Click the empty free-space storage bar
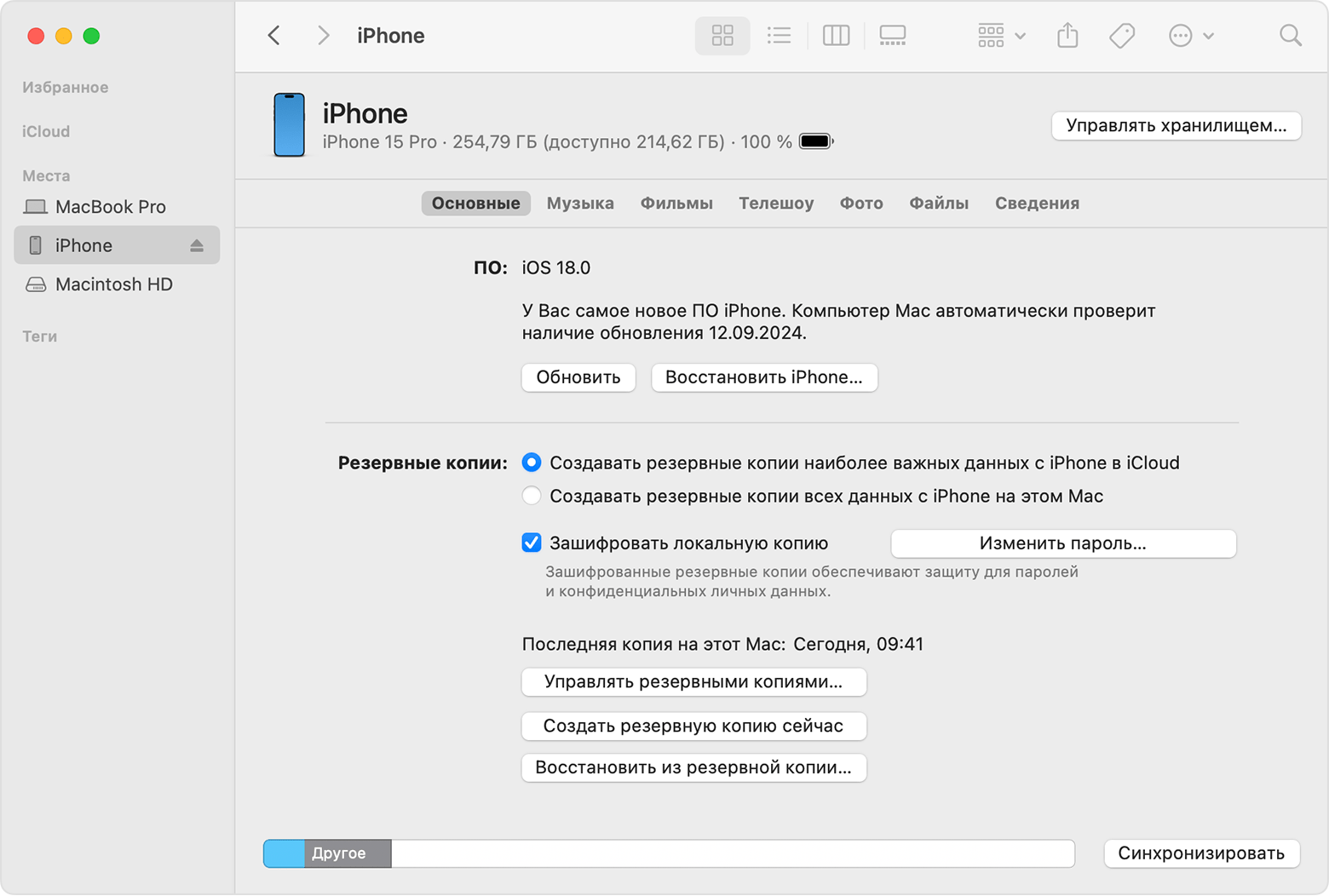Screen dimensions: 1329x896 [x=733, y=853]
